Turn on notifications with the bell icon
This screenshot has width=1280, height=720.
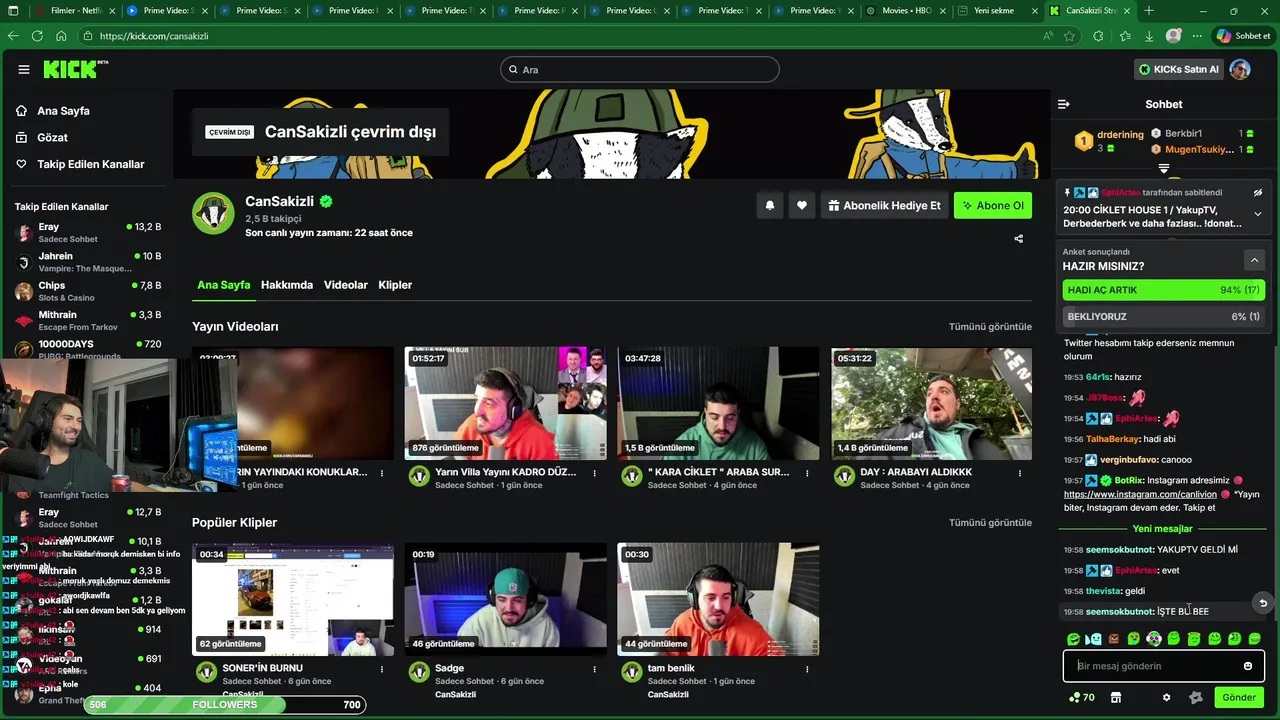770,205
